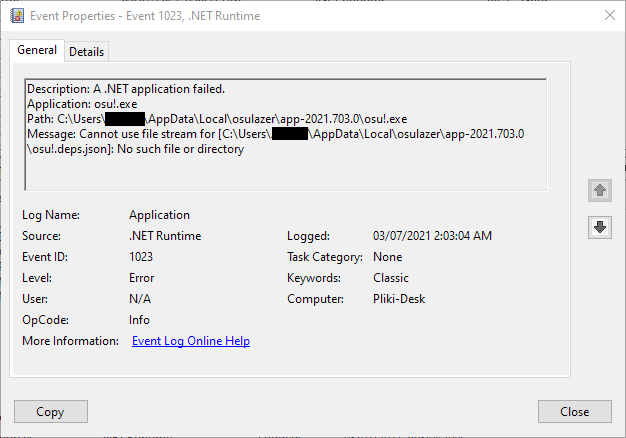The height and width of the screenshot is (438, 626).
Task: Click the 'Application: osu!.exe' description line
Action: point(82,104)
